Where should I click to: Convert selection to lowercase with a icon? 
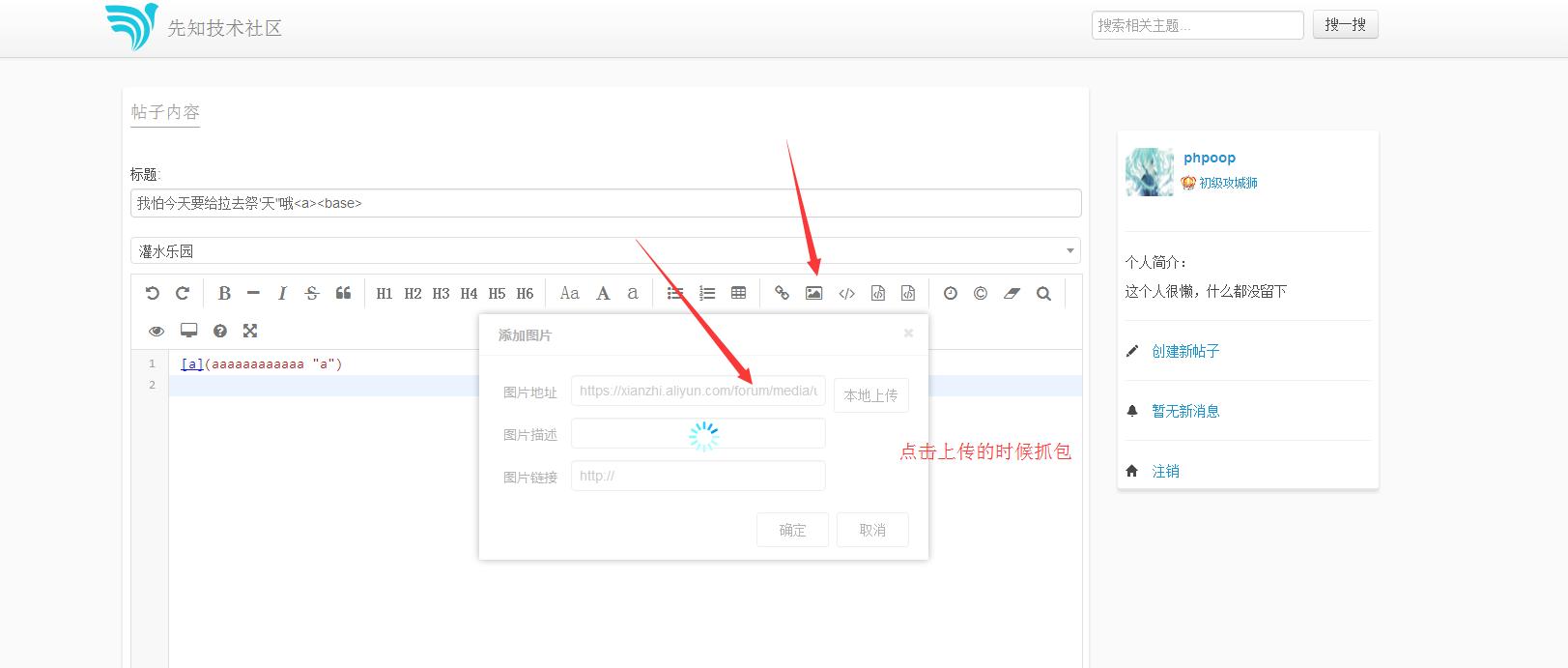click(633, 293)
